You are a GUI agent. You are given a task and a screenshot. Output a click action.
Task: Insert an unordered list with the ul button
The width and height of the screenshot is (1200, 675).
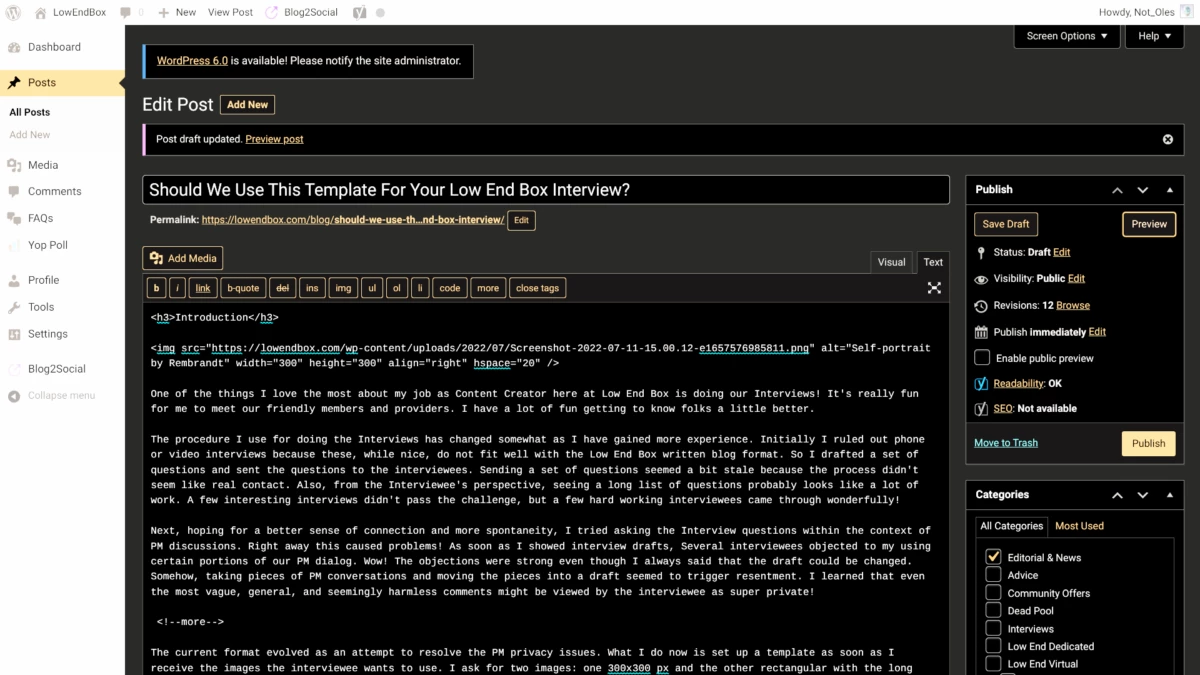(371, 287)
